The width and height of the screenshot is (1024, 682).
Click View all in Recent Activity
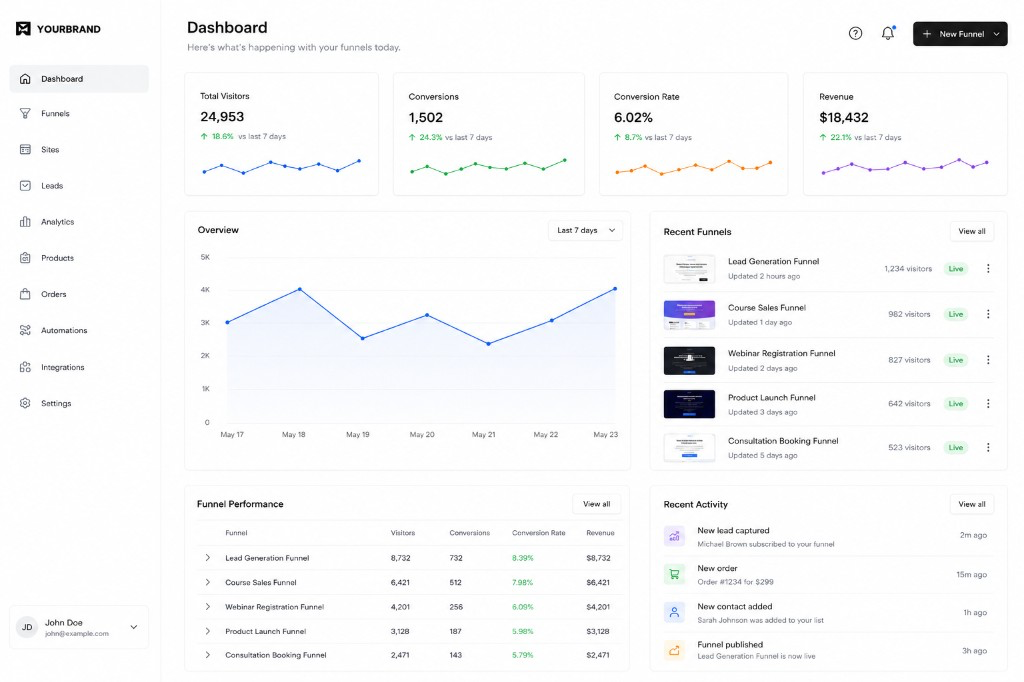point(972,504)
